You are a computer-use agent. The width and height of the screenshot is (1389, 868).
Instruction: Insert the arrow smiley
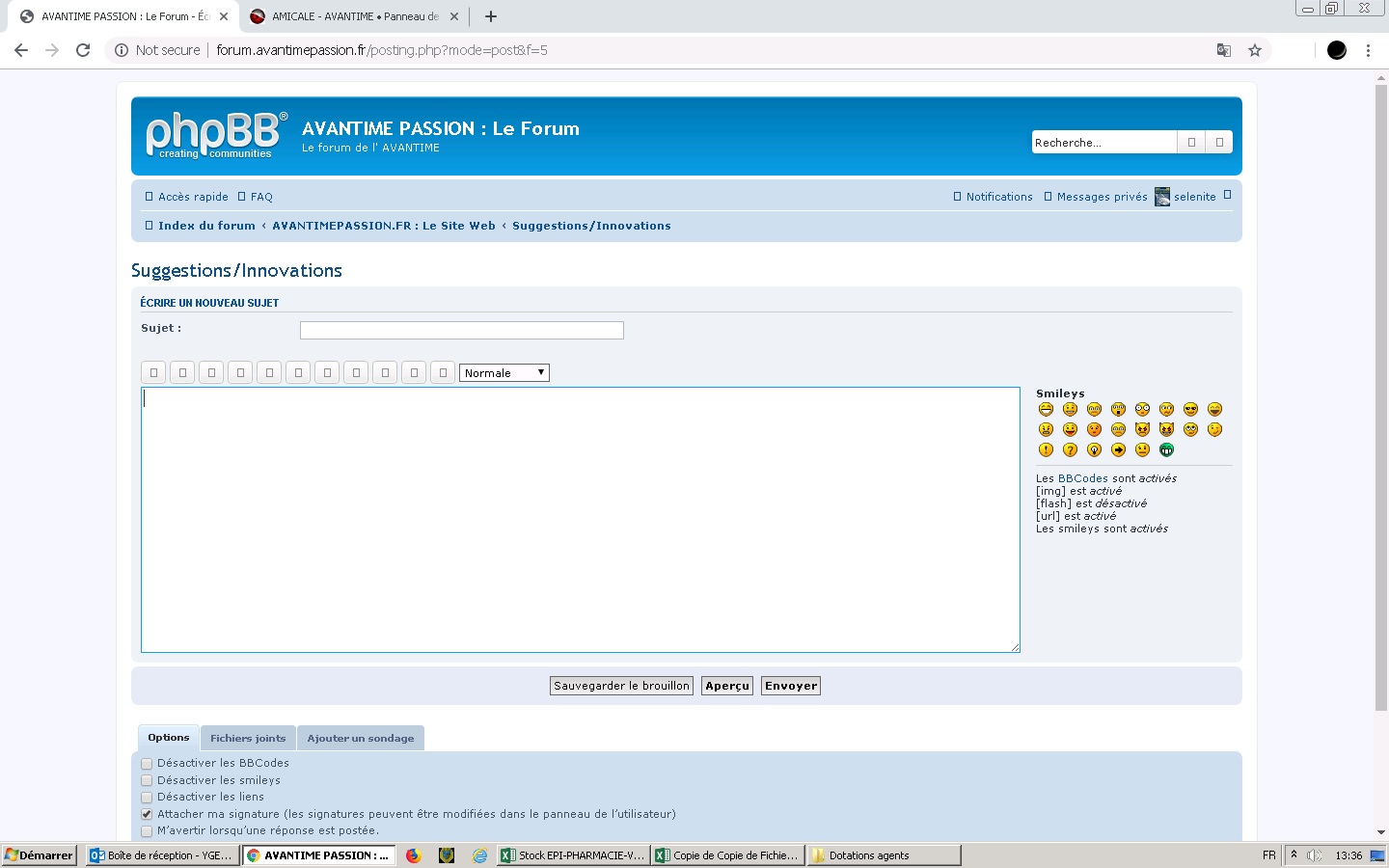click(1118, 449)
